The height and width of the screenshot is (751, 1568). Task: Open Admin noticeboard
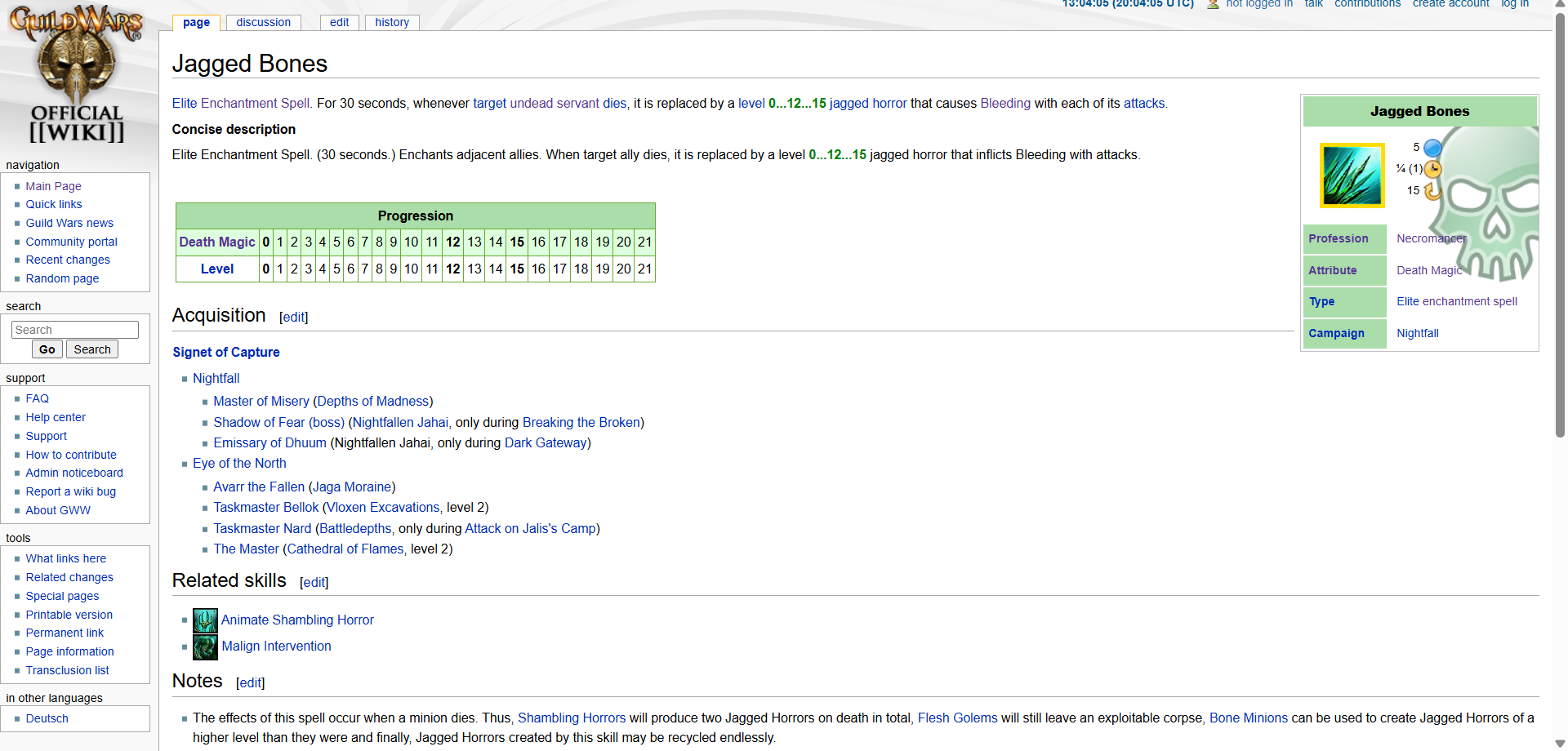[74, 473]
